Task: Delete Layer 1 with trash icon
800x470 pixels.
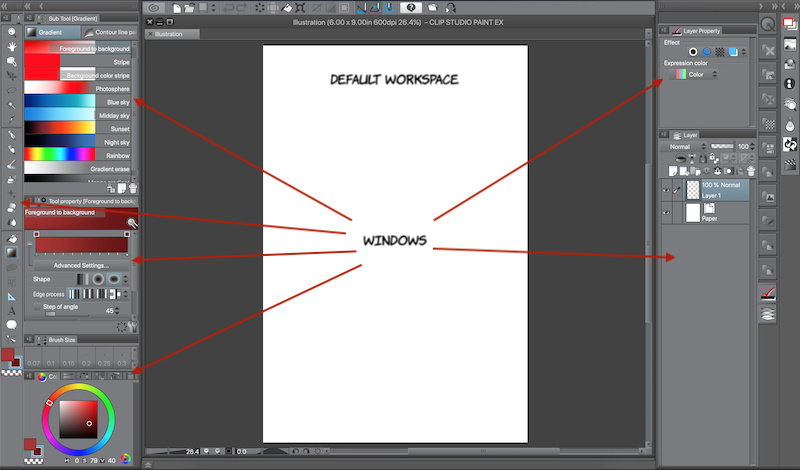Action: (x=751, y=171)
